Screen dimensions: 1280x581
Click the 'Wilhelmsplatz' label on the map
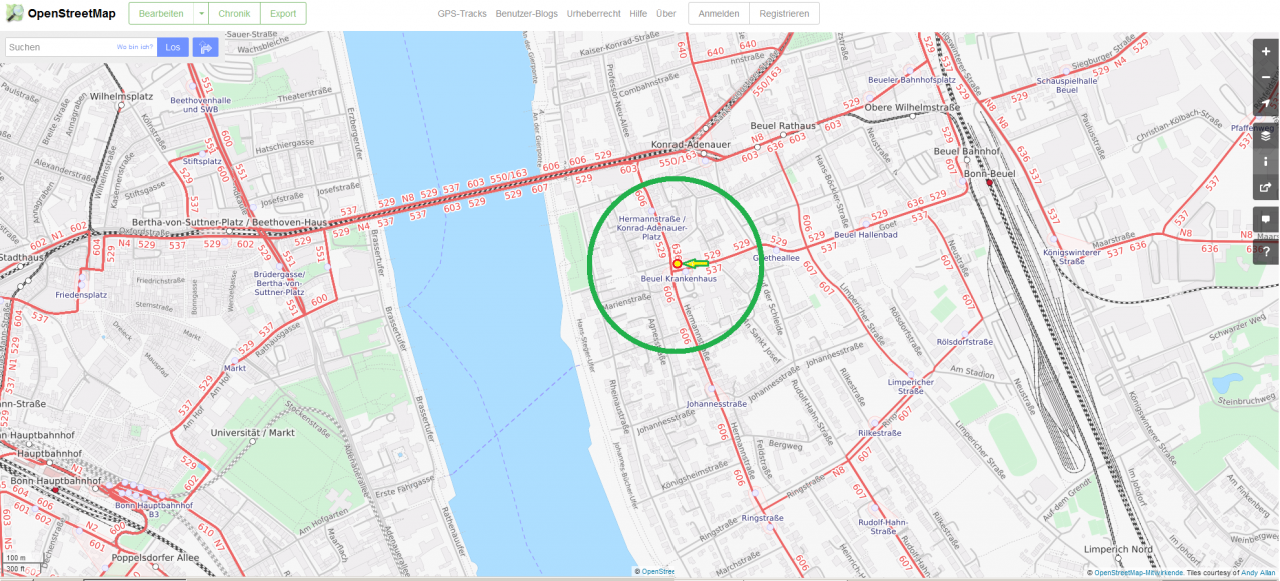coord(120,98)
